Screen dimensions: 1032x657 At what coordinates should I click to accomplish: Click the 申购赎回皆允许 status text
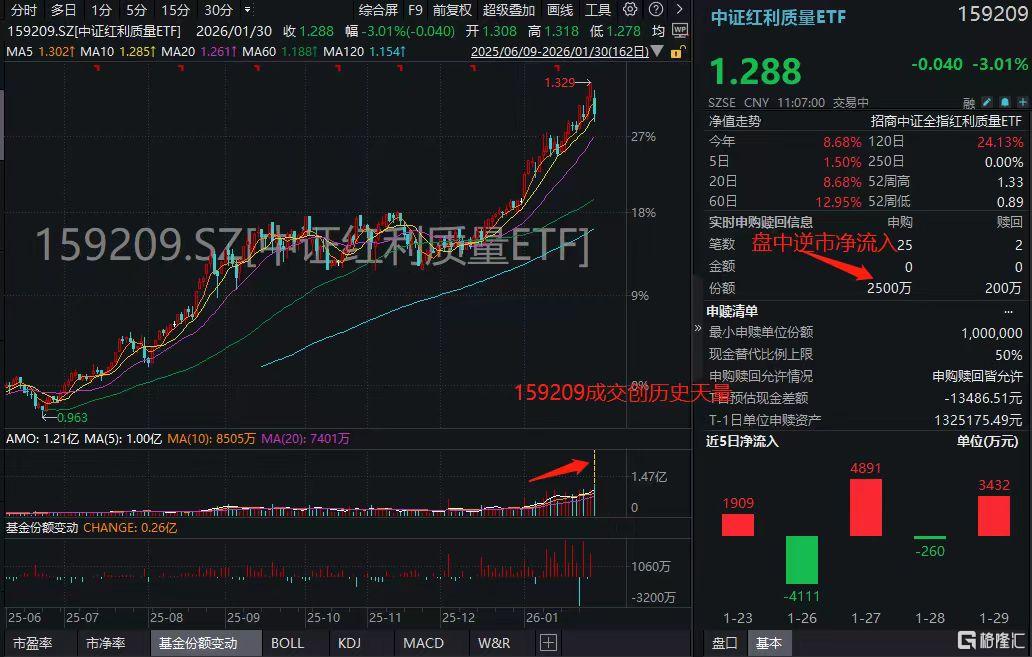point(977,377)
